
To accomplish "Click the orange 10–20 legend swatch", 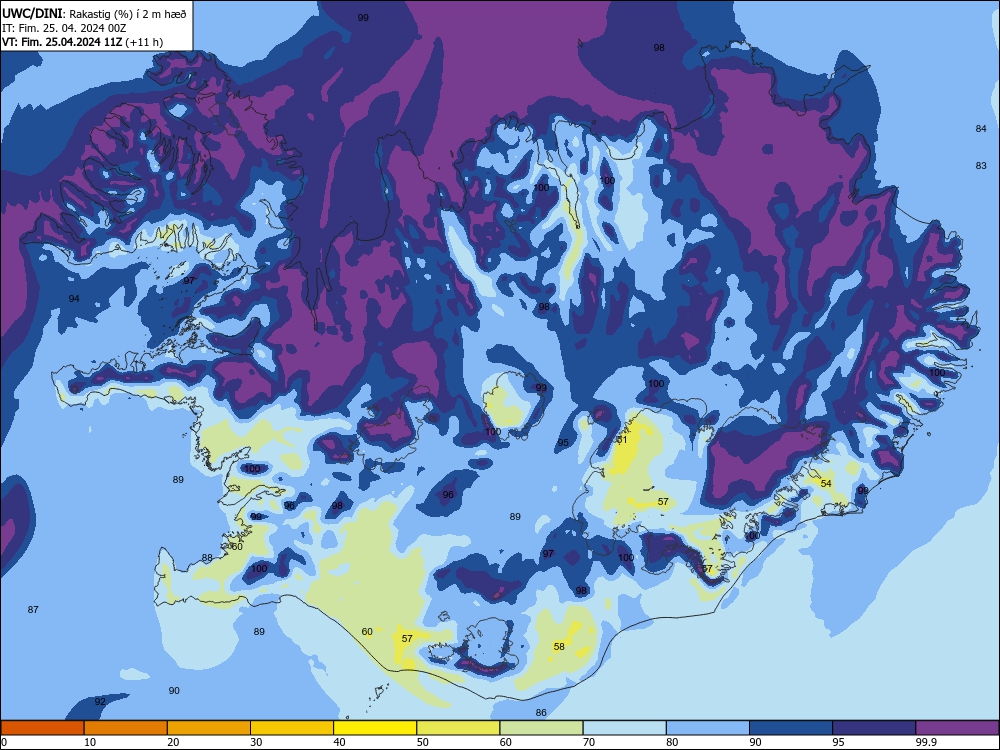I will pyautogui.click(x=126, y=728).
